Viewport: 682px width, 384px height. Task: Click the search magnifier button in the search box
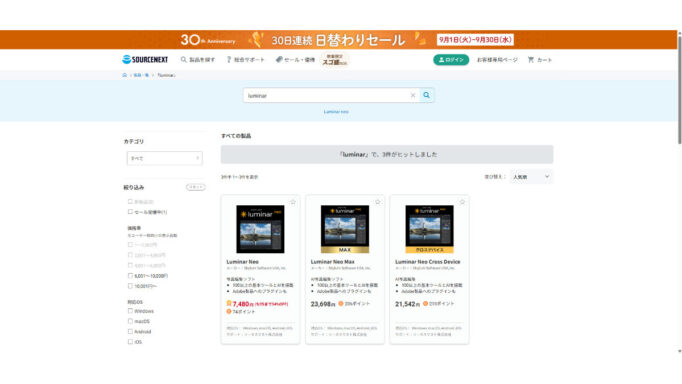pyautogui.click(x=427, y=95)
